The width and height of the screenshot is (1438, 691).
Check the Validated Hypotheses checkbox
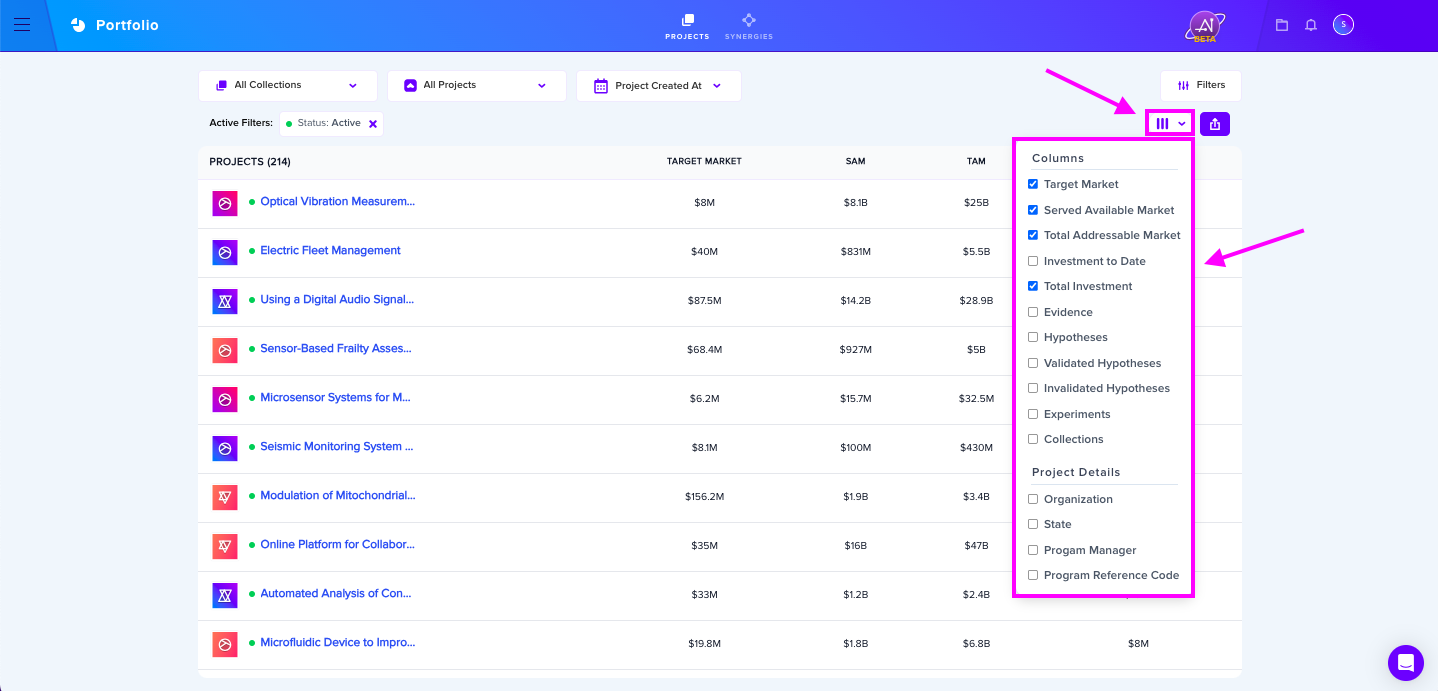(x=1033, y=363)
